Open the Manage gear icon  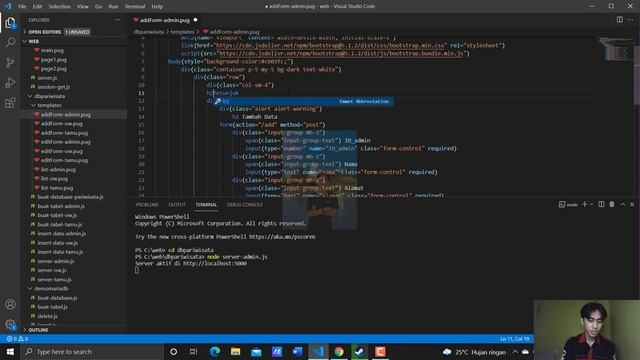pyautogui.click(x=10, y=324)
